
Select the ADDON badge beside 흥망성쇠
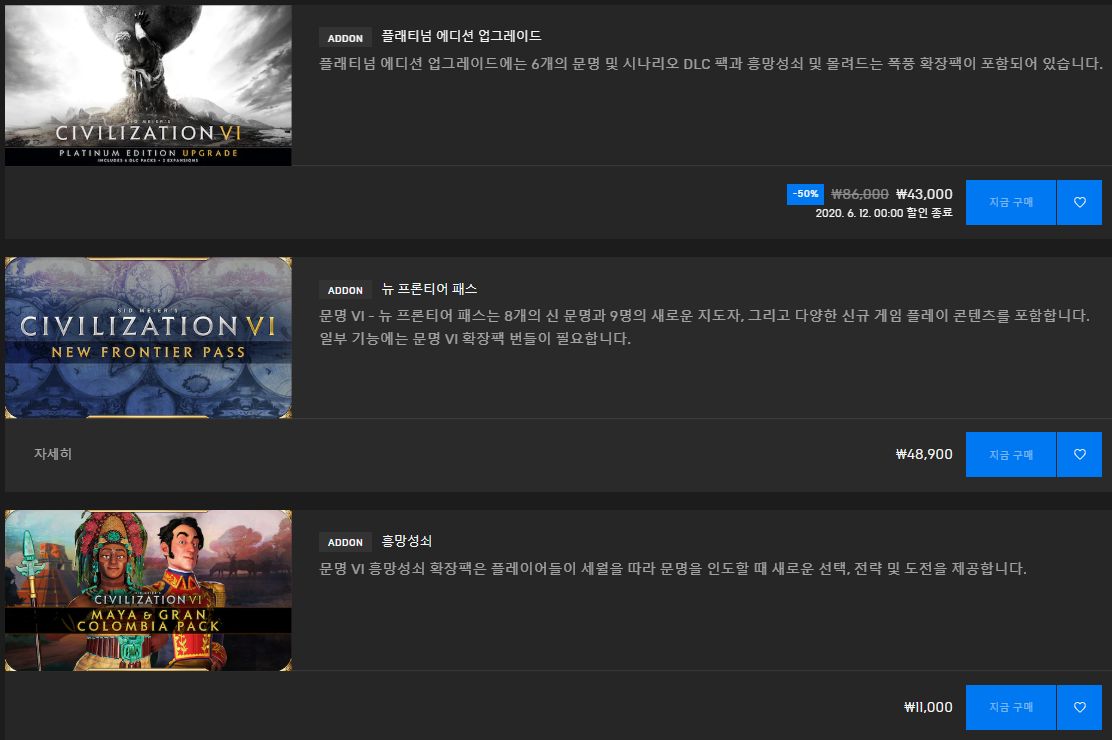tap(345, 542)
